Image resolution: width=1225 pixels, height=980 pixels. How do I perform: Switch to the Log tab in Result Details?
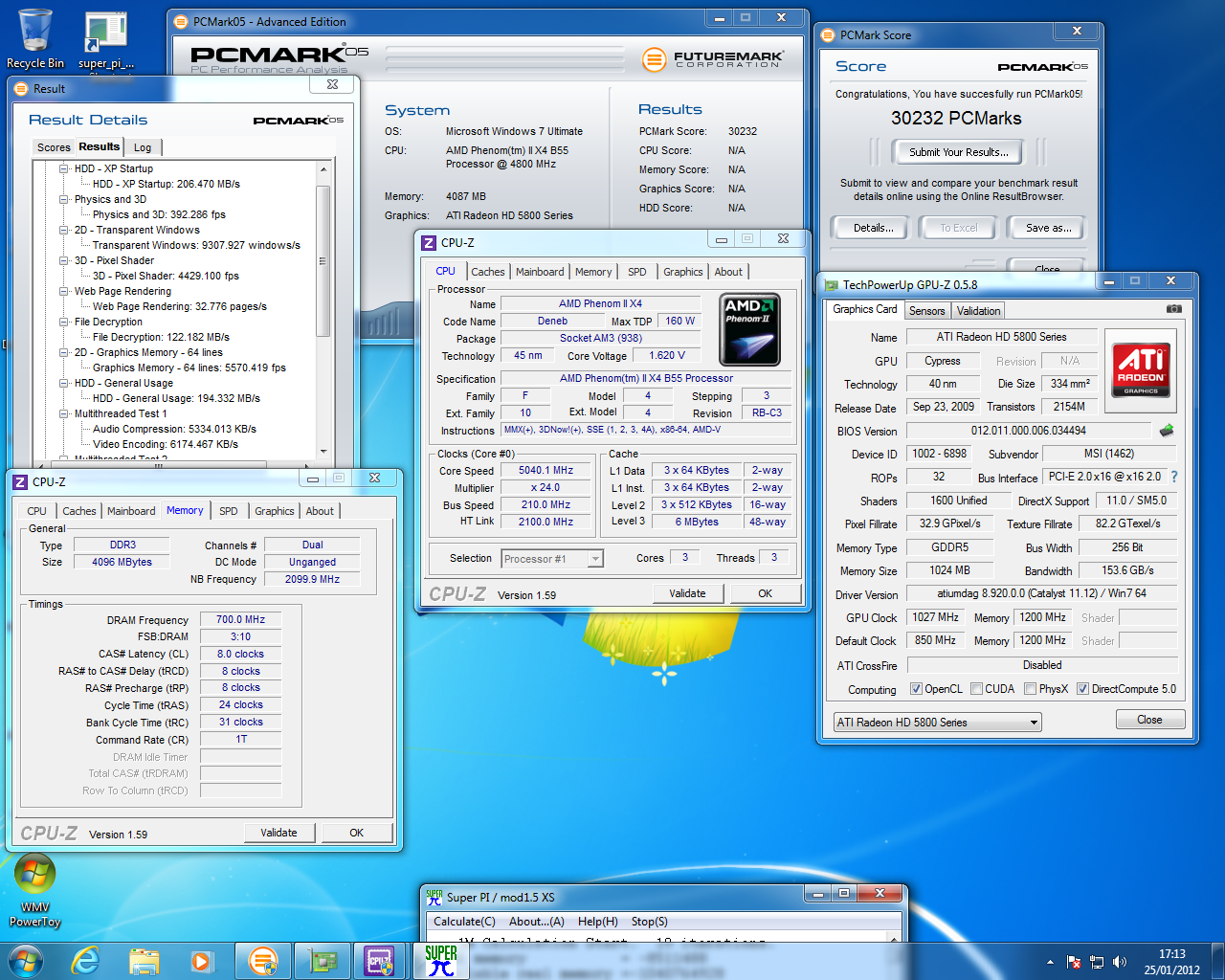[143, 147]
